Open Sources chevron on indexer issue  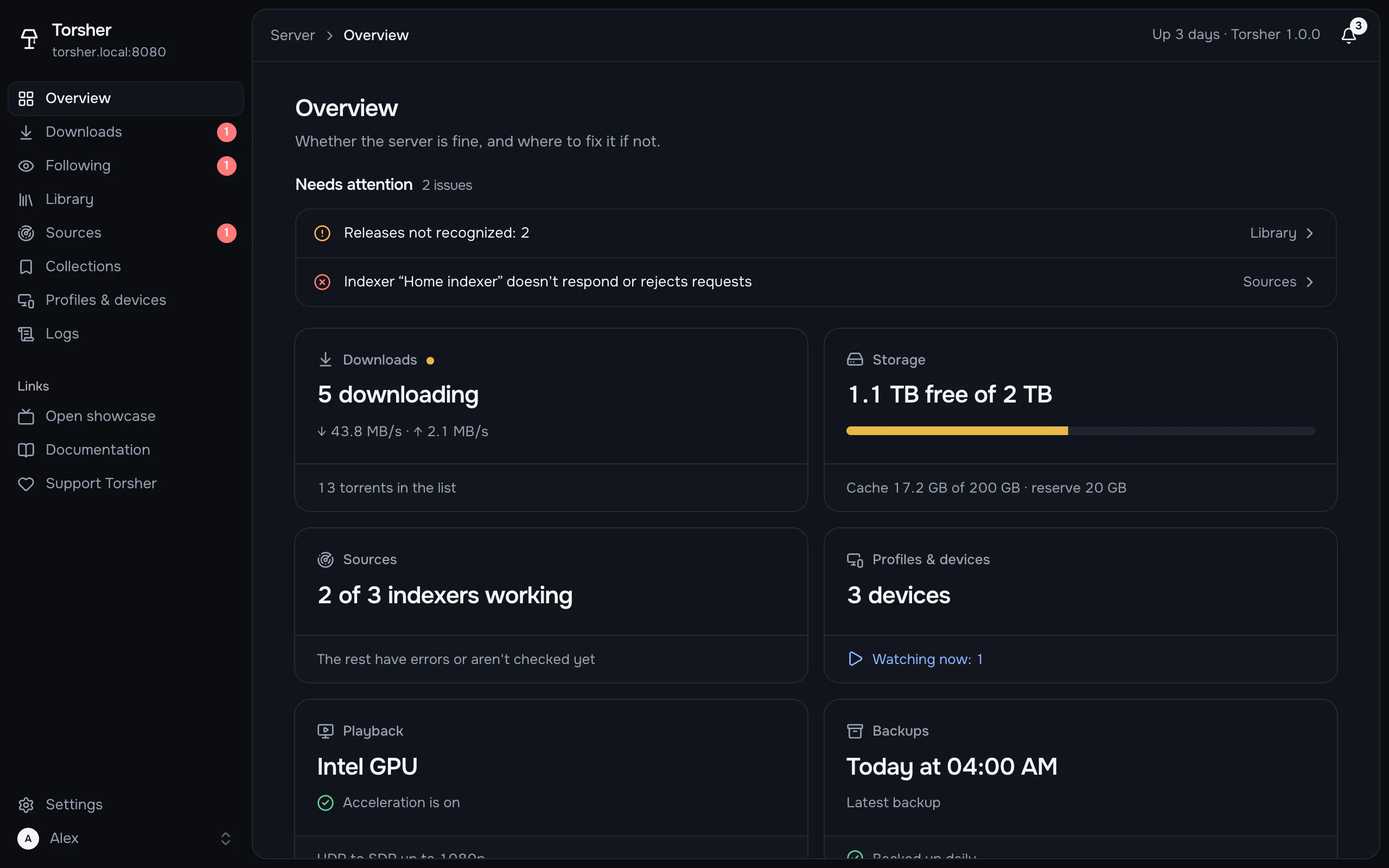point(1309,282)
